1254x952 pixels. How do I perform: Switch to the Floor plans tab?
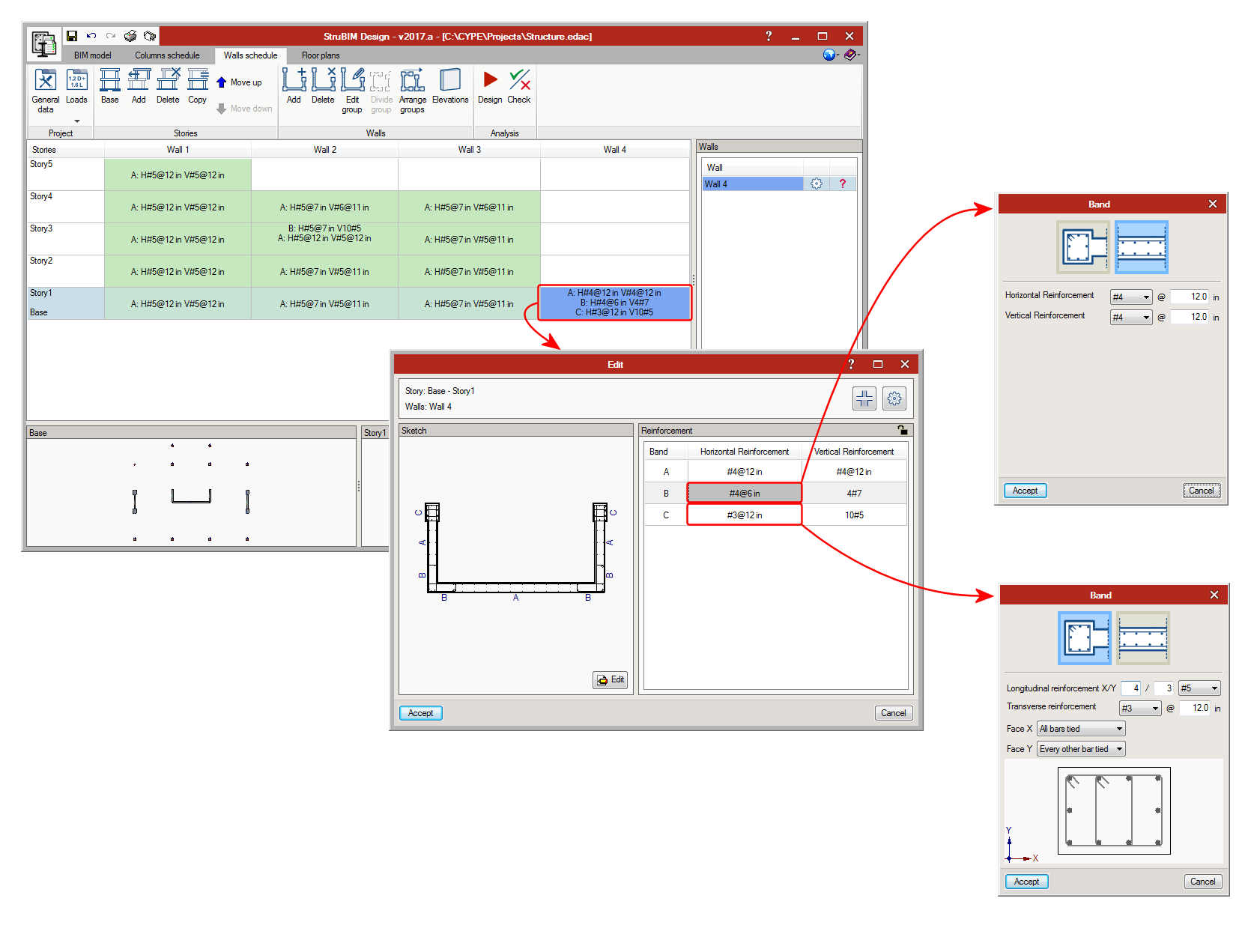[x=321, y=55]
